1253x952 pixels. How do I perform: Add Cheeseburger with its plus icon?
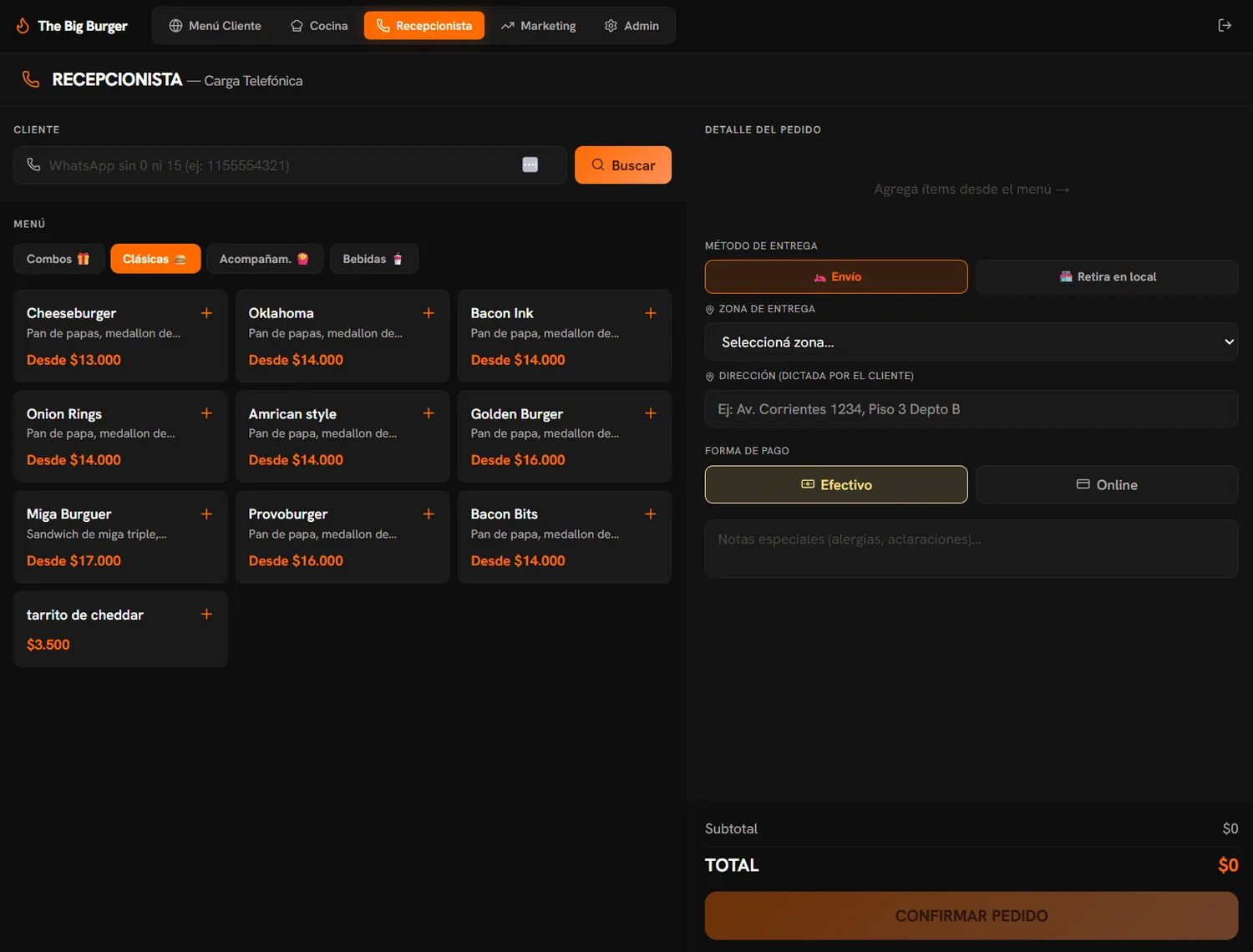point(206,313)
